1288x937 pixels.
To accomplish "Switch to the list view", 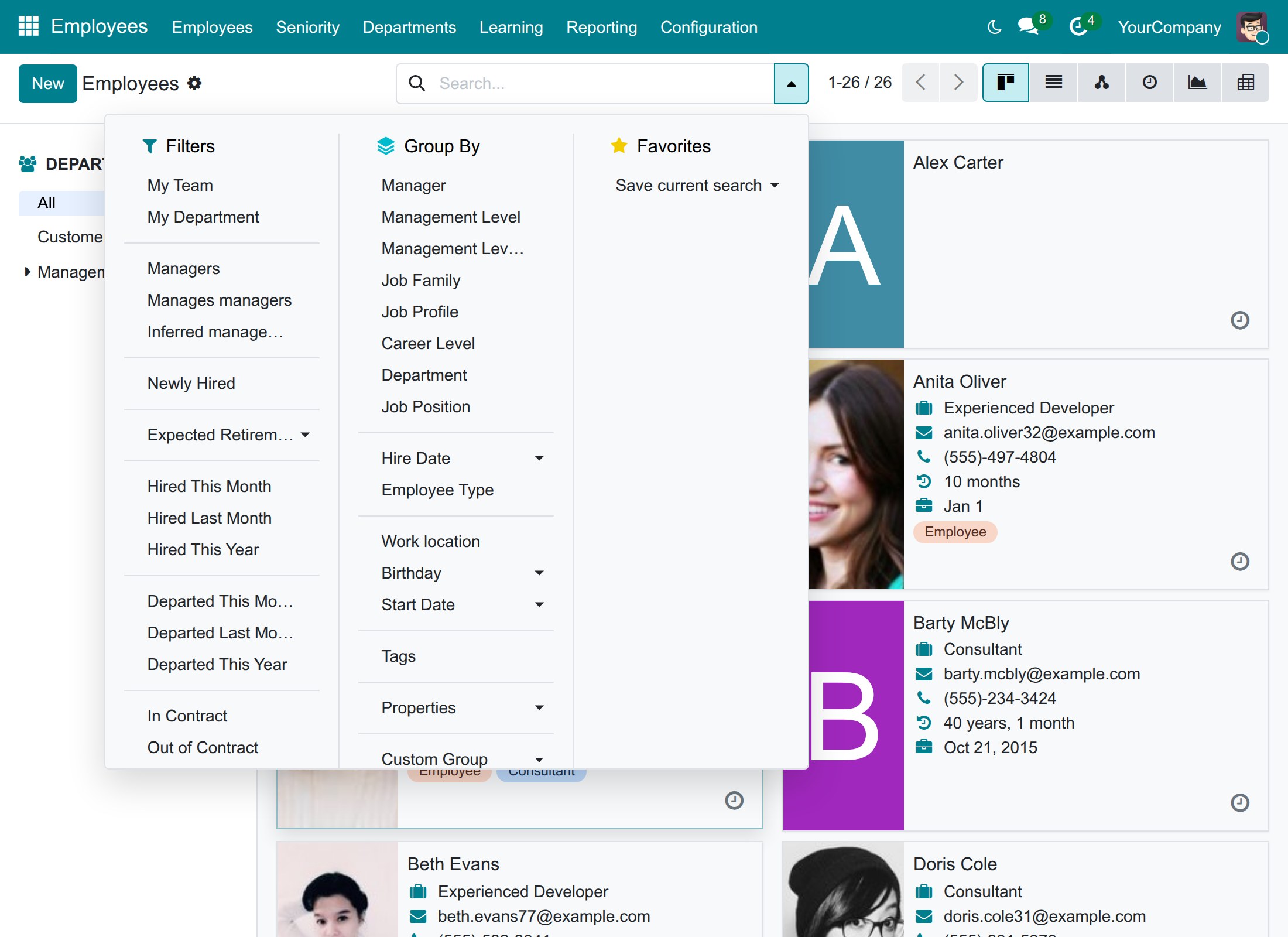I will point(1054,83).
